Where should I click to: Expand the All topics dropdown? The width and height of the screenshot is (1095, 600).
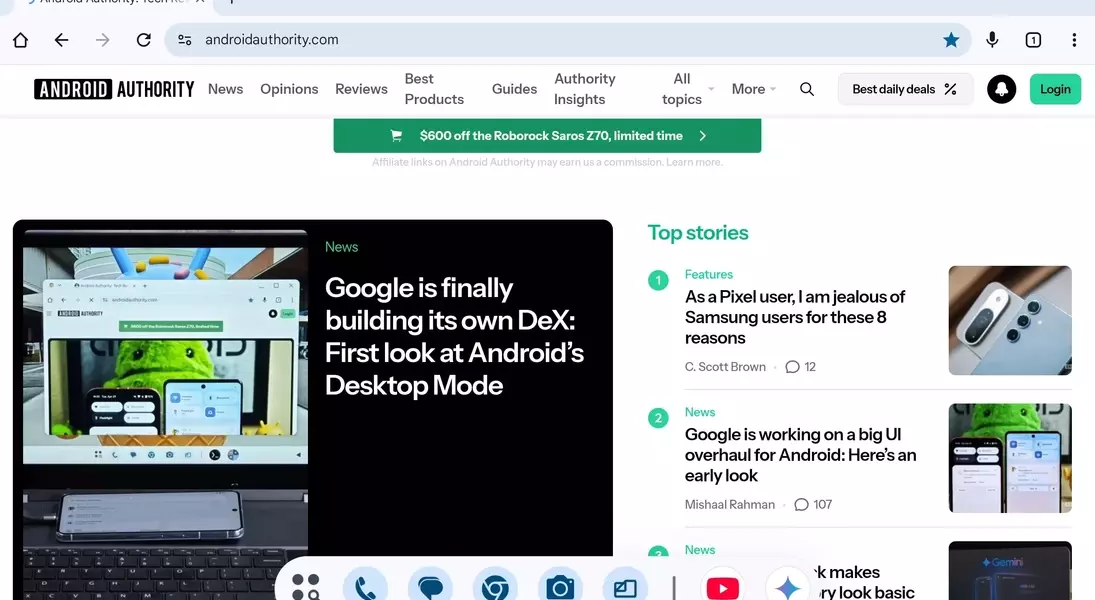tap(688, 89)
